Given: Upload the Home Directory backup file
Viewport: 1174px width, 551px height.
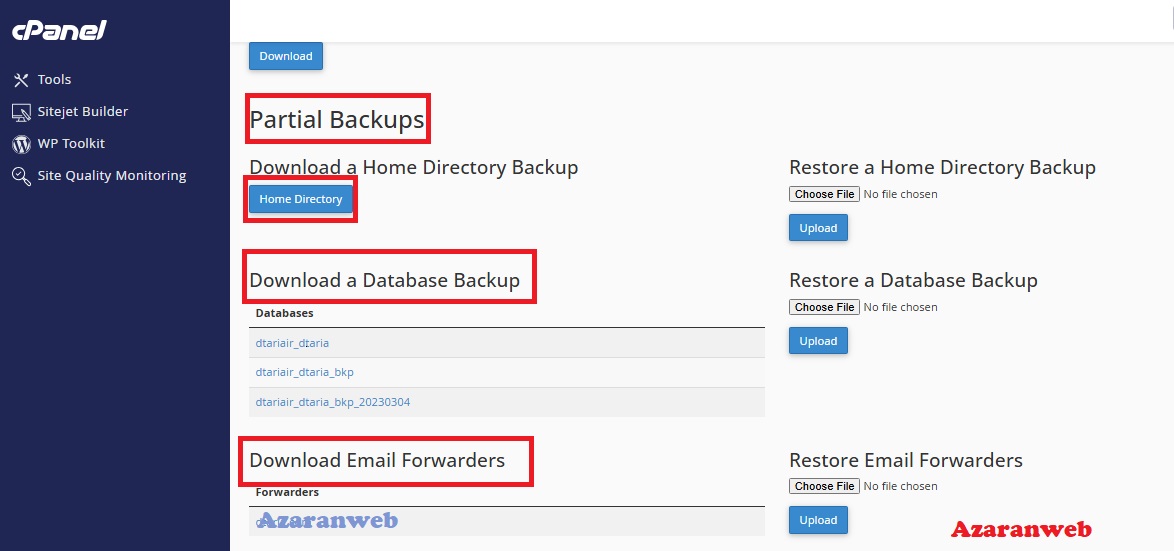Looking at the screenshot, I should pyautogui.click(x=818, y=228).
